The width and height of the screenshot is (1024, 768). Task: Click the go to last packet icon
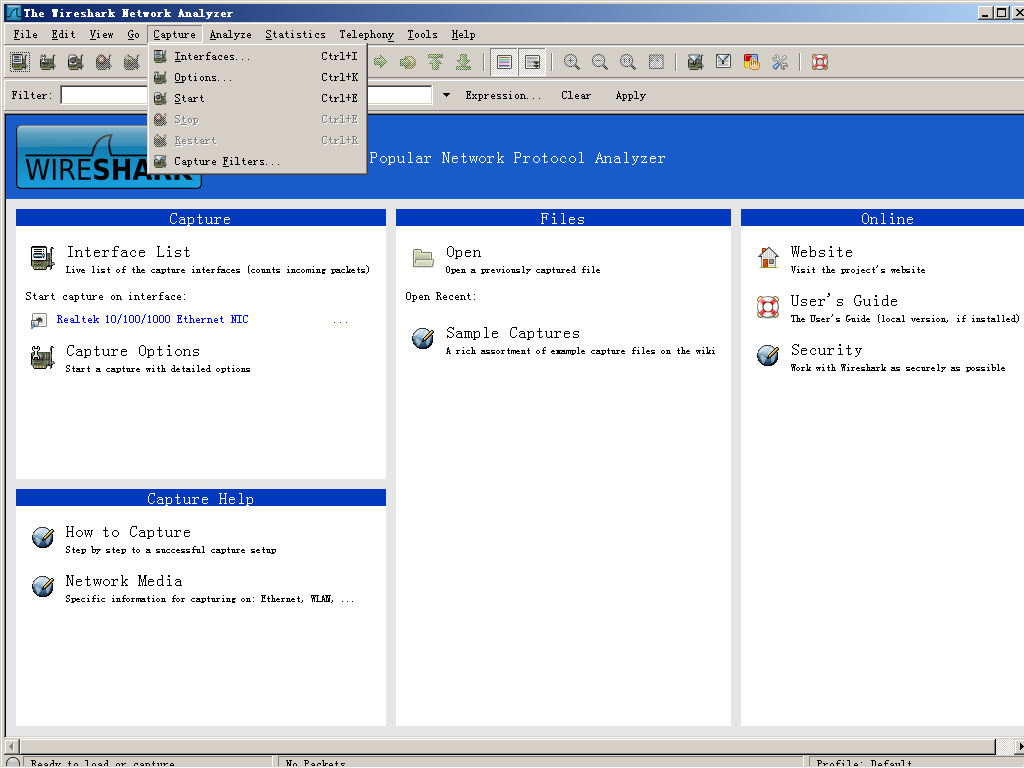(x=464, y=62)
